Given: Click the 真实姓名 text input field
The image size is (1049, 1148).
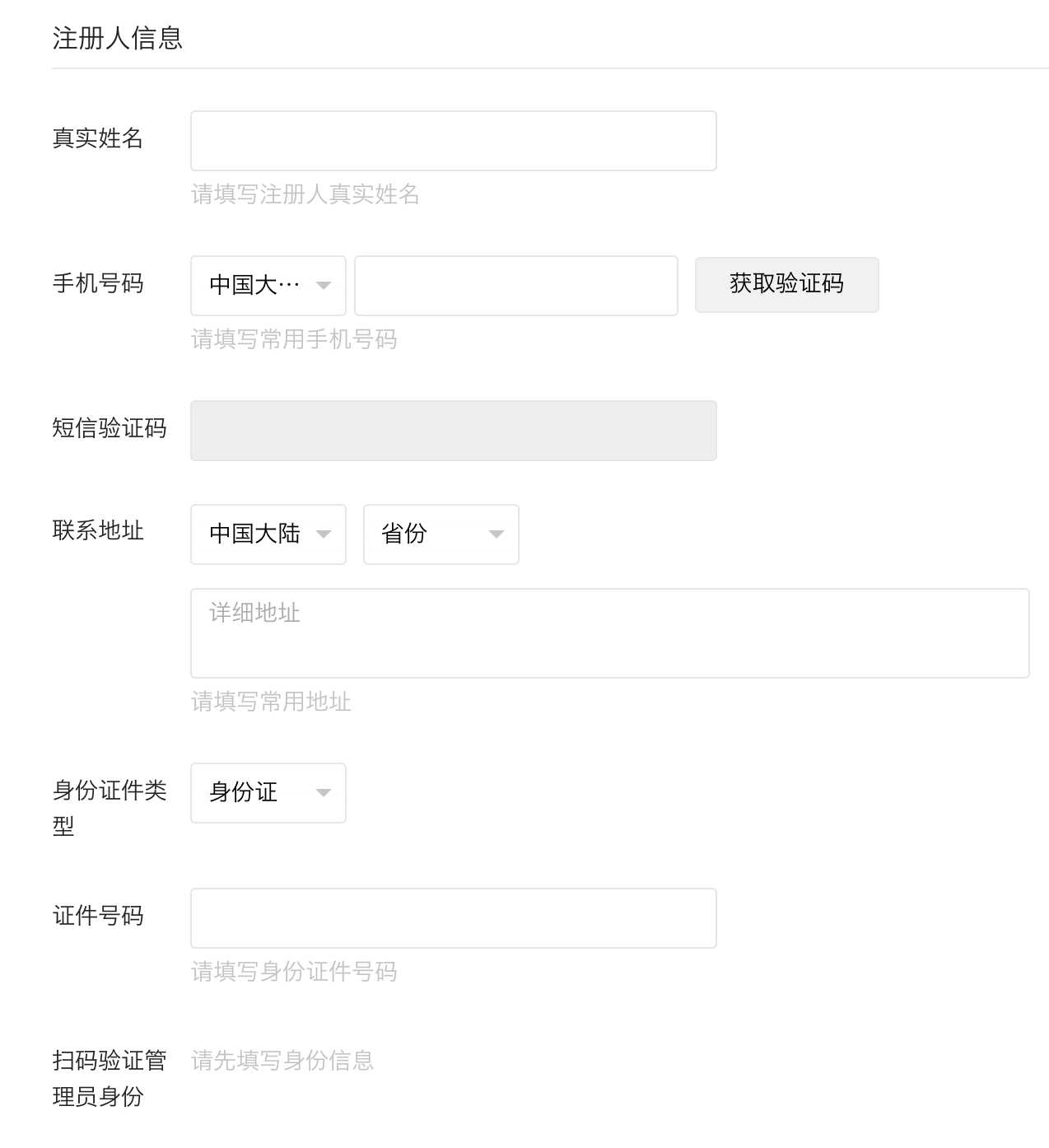Looking at the screenshot, I should coord(453,141).
